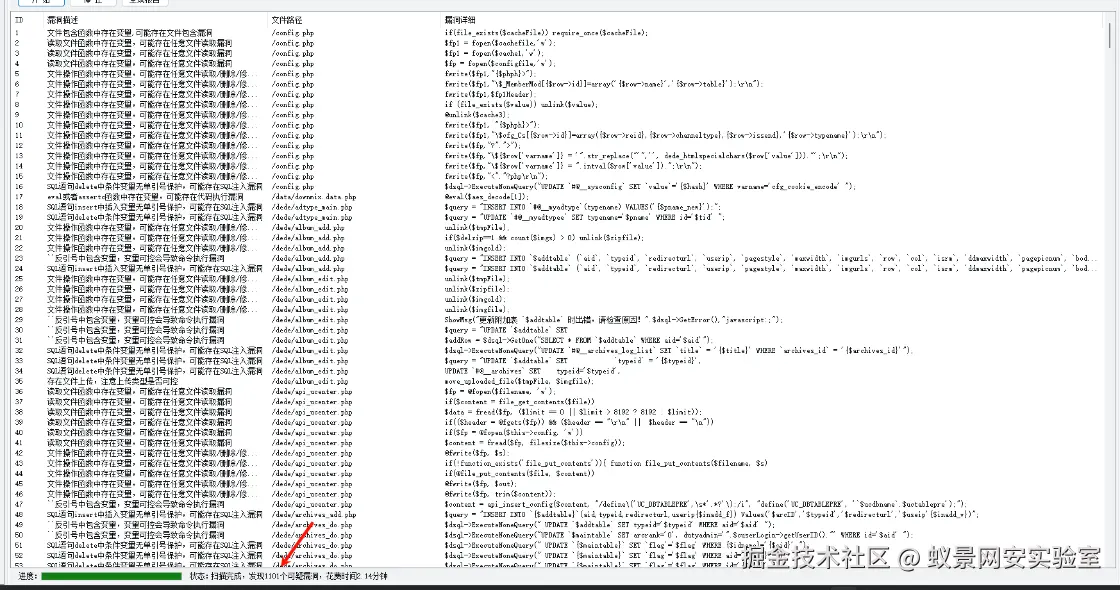The image size is (1120, 590).
Task: Click ID cell 50 in the results list
Action: 19,535
